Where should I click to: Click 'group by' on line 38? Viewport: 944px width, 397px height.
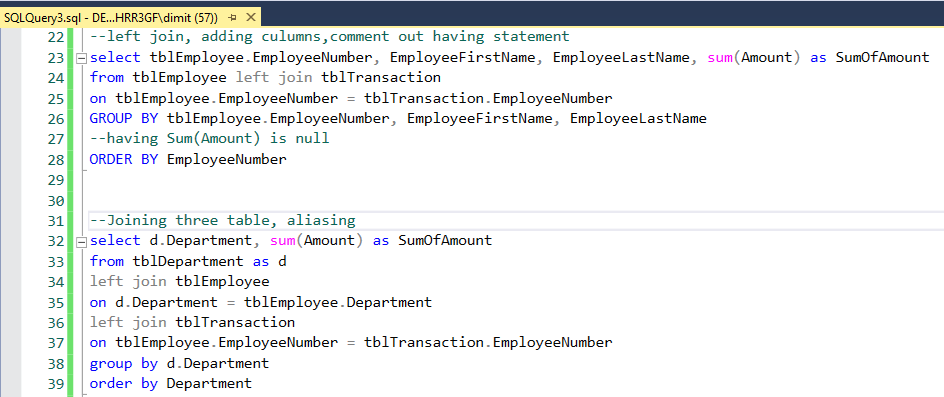point(123,364)
